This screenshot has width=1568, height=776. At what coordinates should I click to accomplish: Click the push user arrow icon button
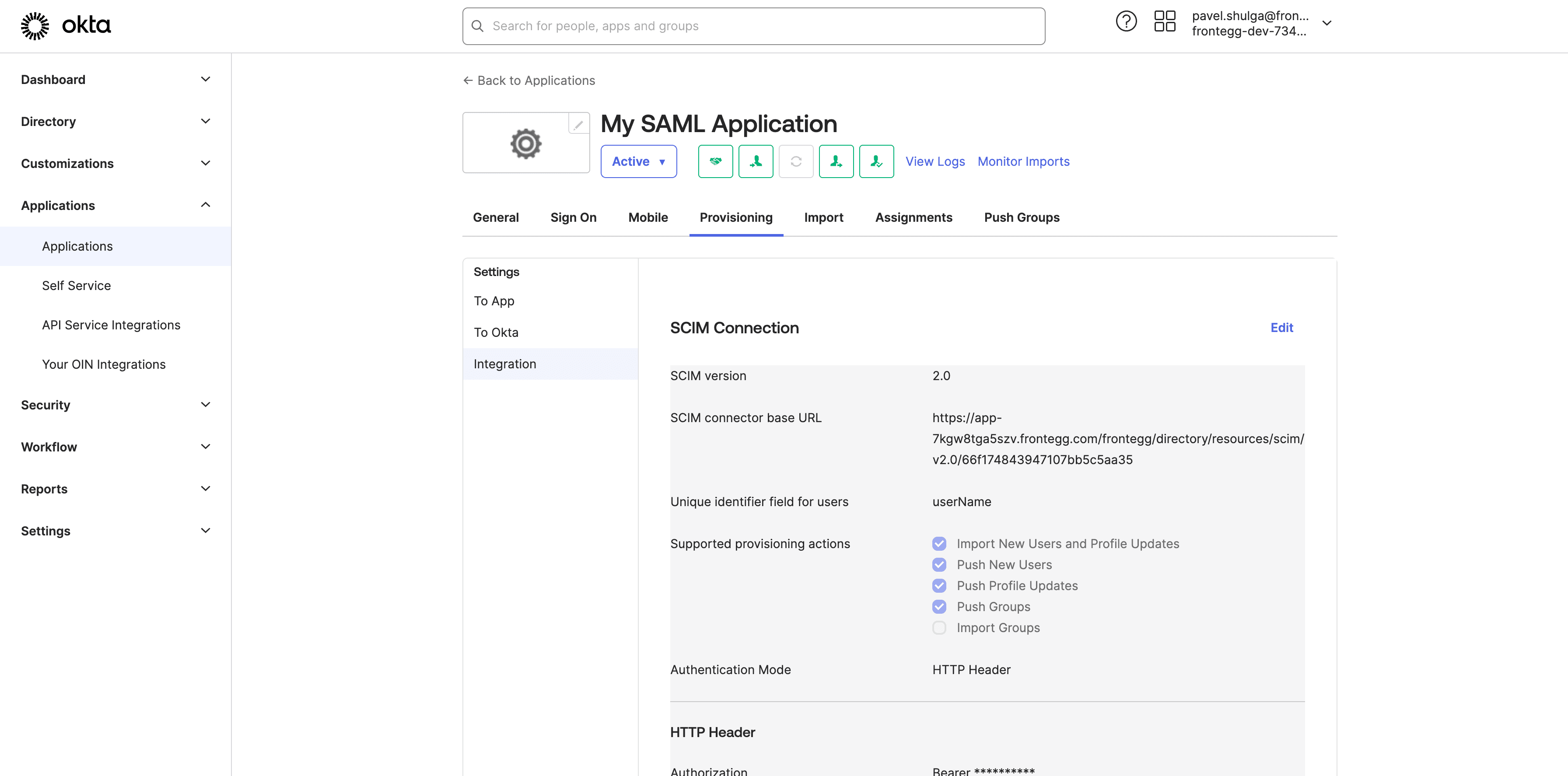[836, 161]
